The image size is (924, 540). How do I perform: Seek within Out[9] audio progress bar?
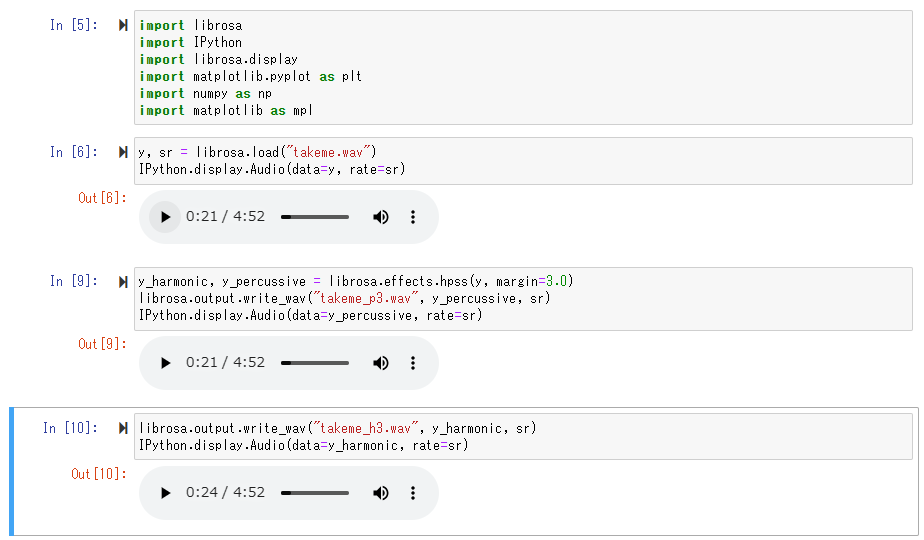[x=315, y=363]
